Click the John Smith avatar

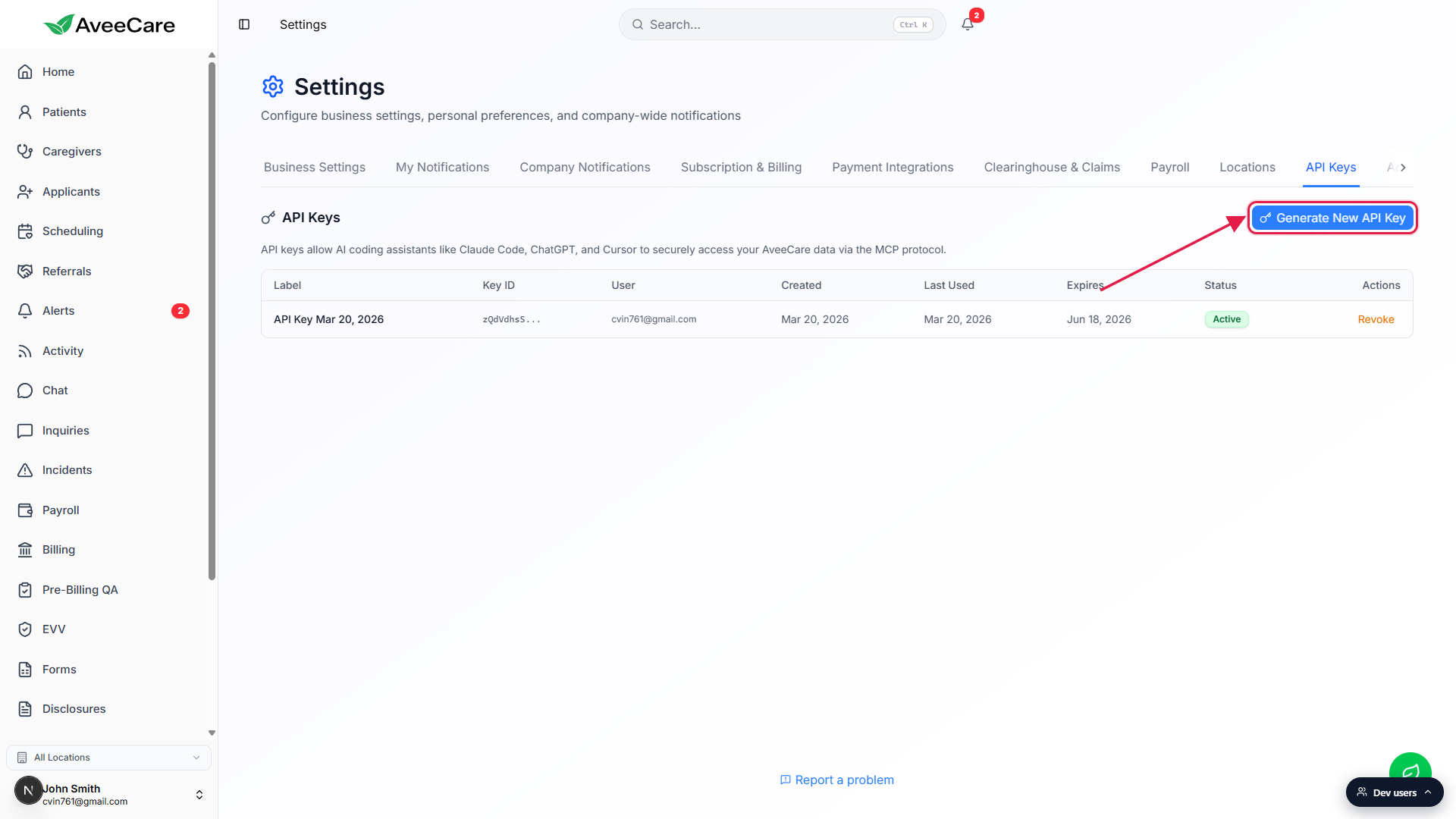(28, 790)
